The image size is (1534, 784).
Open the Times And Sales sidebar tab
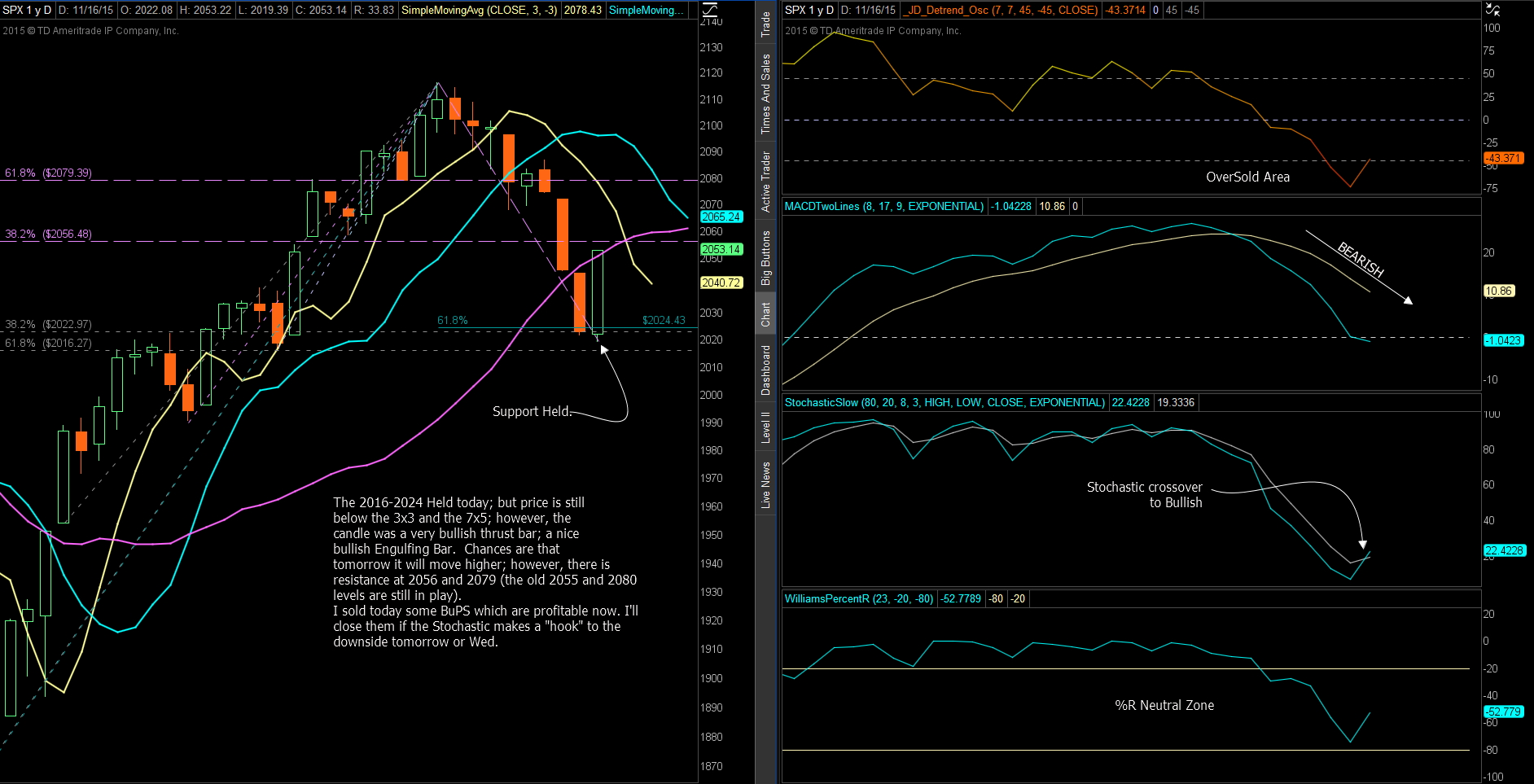point(765,94)
